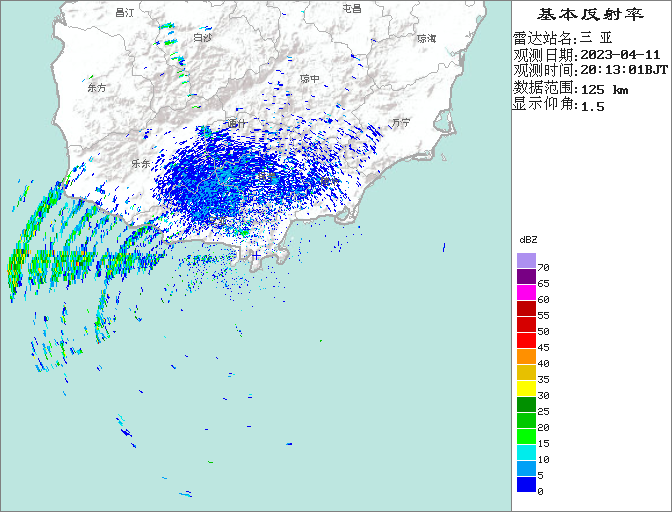672x512 pixels.
Task: Click the 基本反射率 title text
Action: 590,14
